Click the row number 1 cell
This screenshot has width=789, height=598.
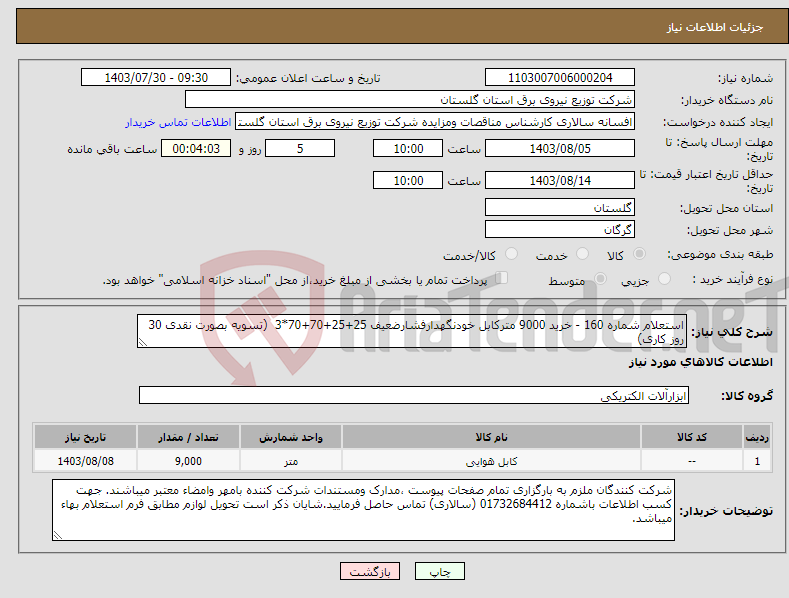tap(757, 461)
